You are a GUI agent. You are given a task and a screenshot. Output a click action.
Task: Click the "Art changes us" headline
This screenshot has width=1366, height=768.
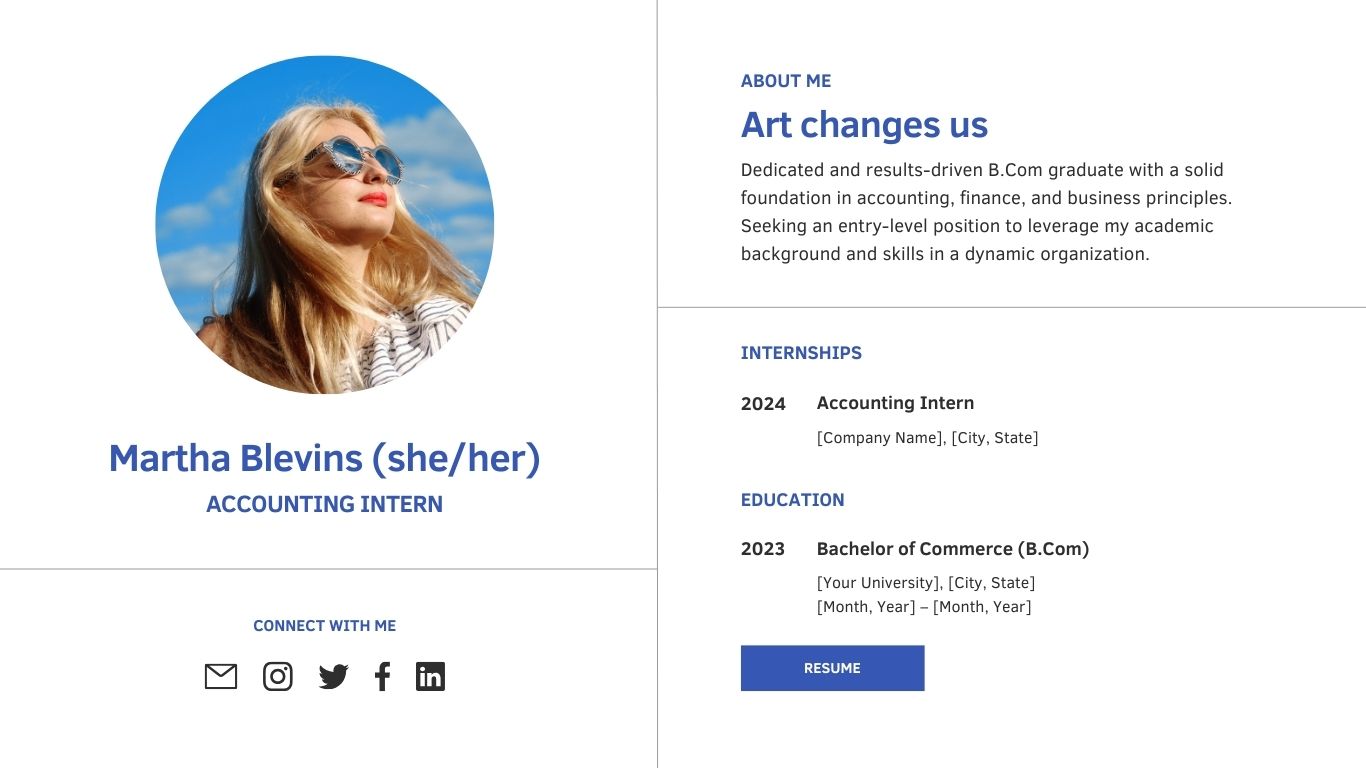coord(864,125)
